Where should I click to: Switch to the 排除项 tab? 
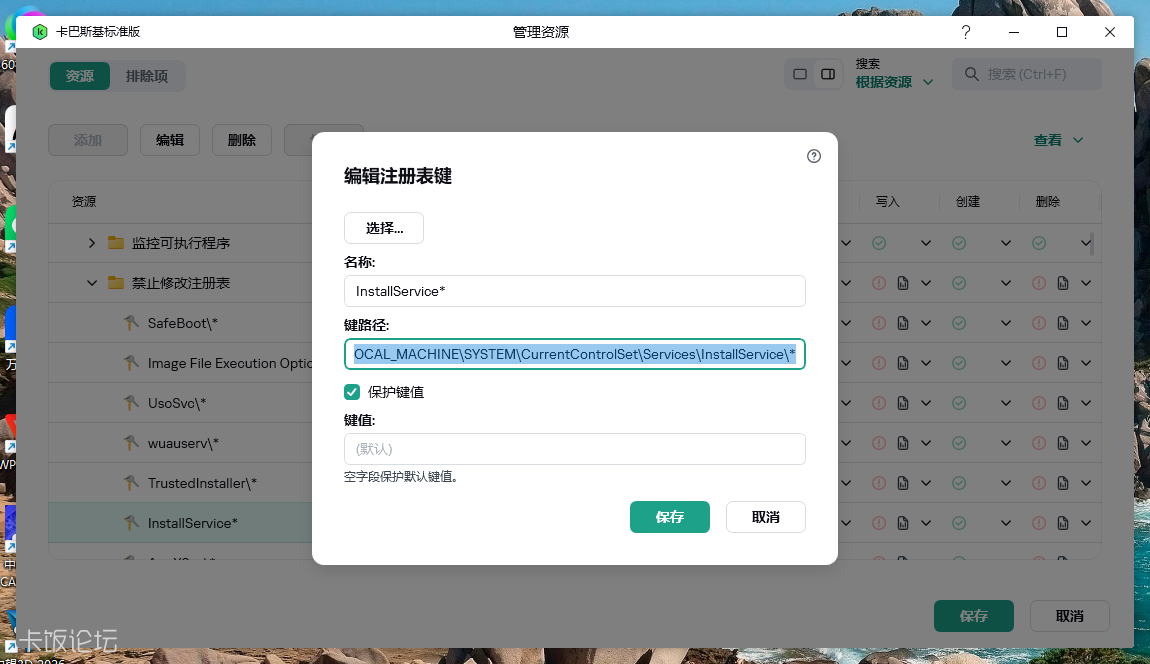(x=147, y=76)
